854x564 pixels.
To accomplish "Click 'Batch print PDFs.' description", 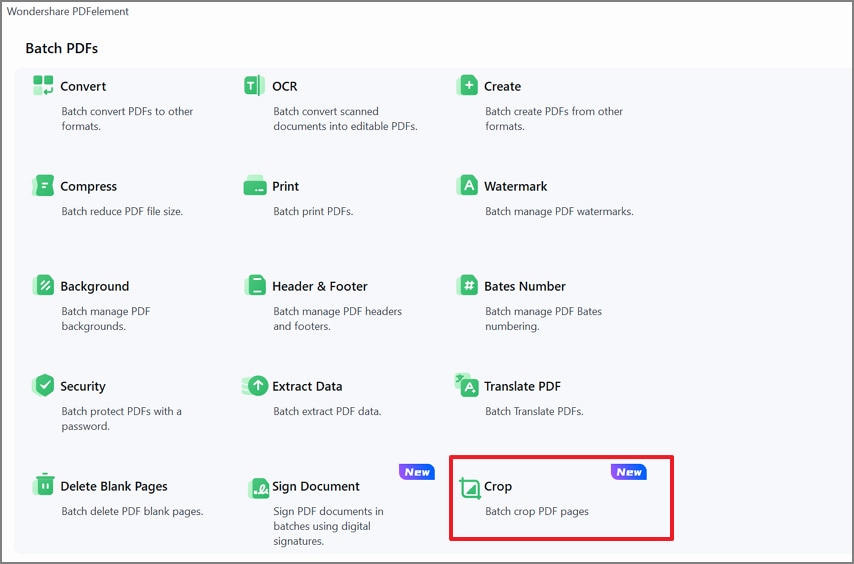I will point(313,211).
